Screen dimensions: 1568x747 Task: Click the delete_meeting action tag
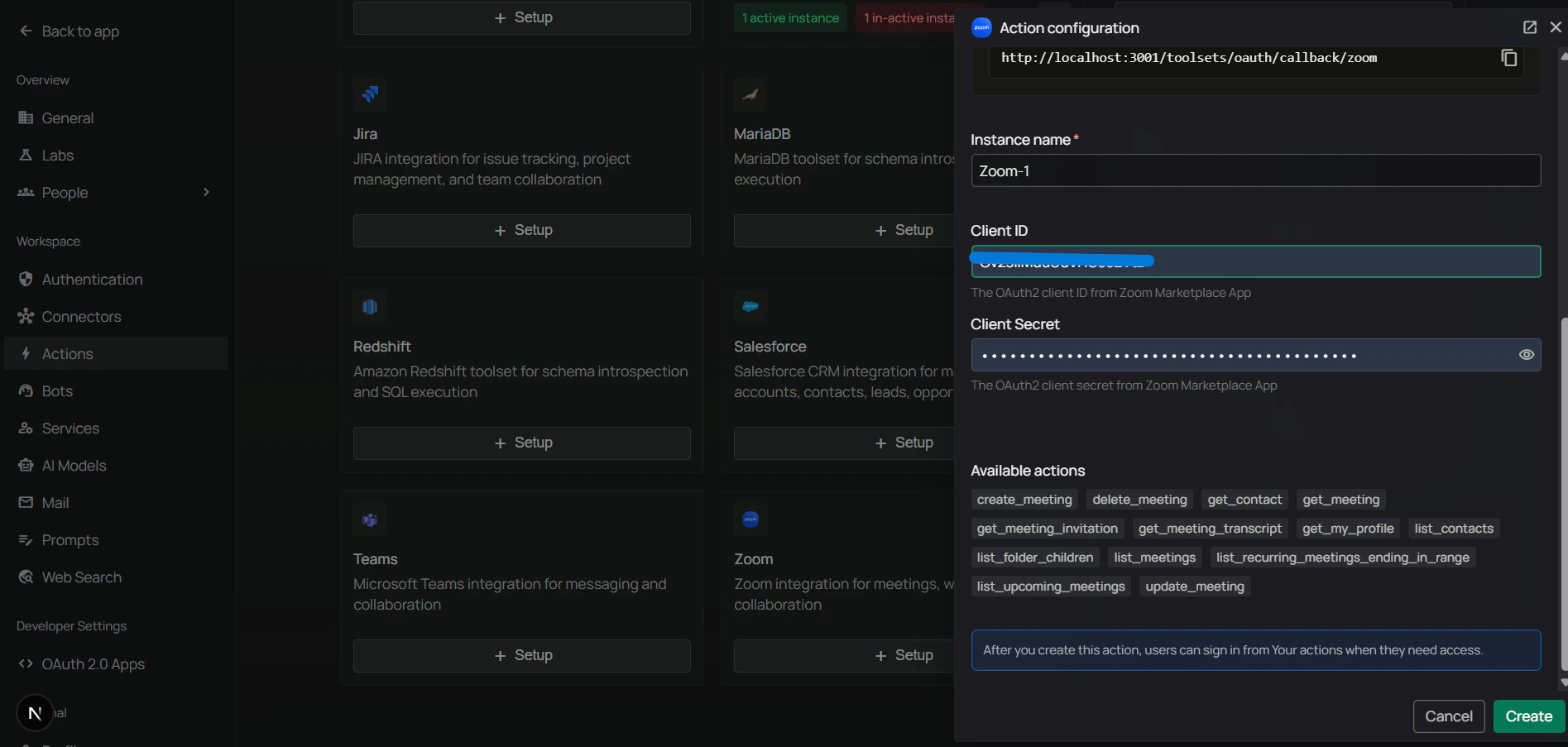pyautogui.click(x=1139, y=500)
